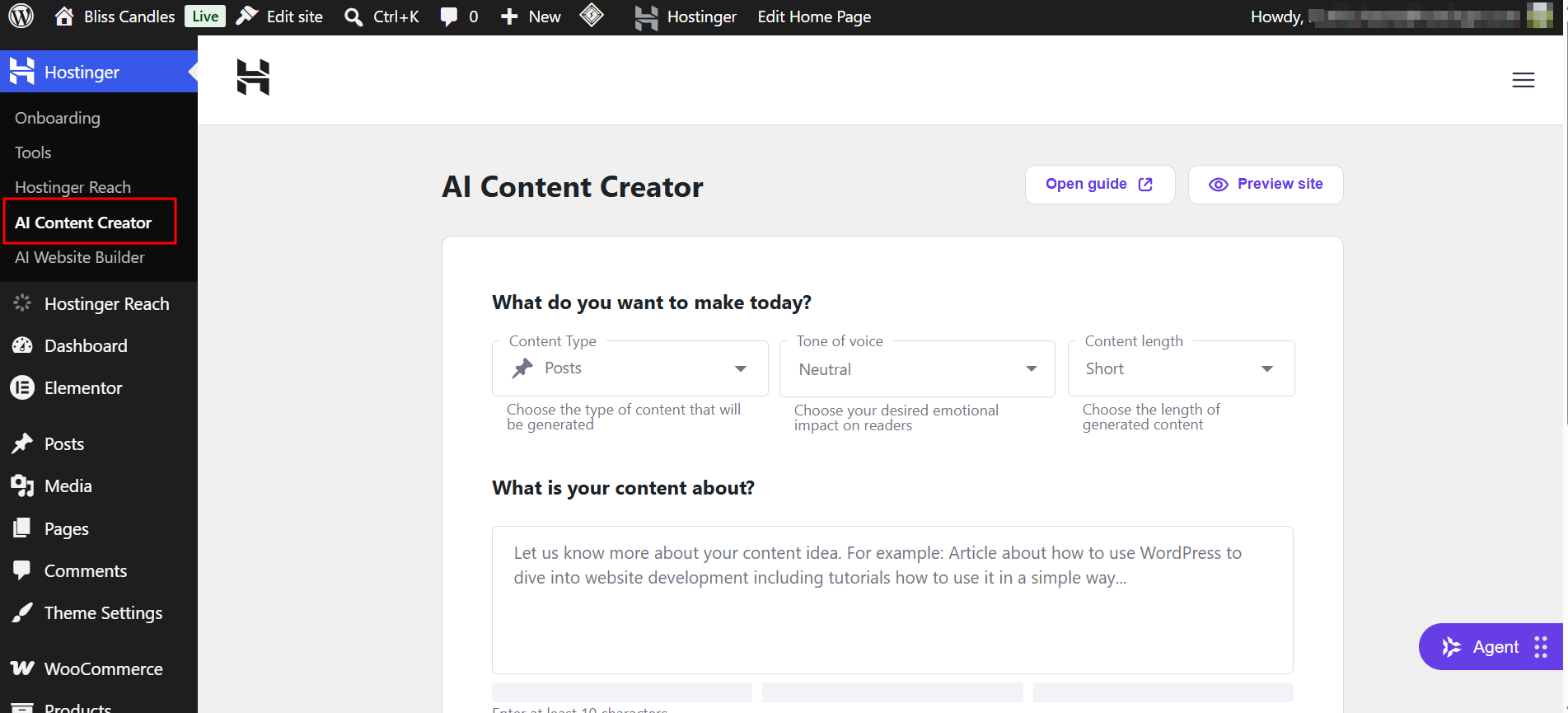1568x713 pixels.
Task: Click the plus icon beside New
Action: [509, 16]
